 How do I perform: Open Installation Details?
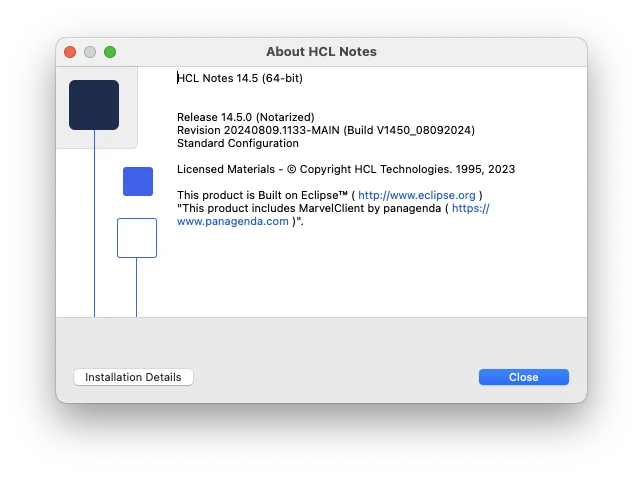click(133, 377)
